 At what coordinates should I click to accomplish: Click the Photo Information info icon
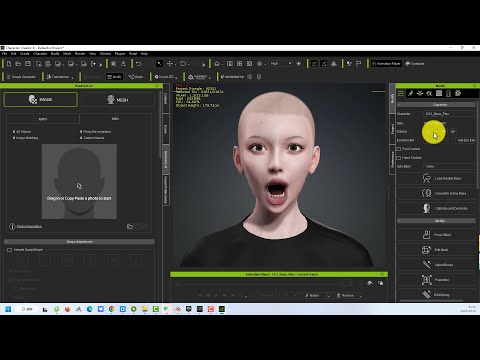[12, 227]
